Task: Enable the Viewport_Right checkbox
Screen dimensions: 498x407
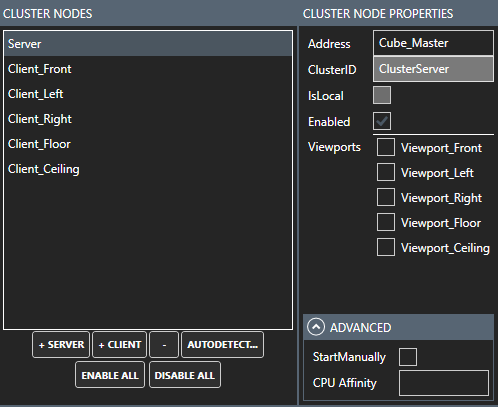Action: [386, 197]
